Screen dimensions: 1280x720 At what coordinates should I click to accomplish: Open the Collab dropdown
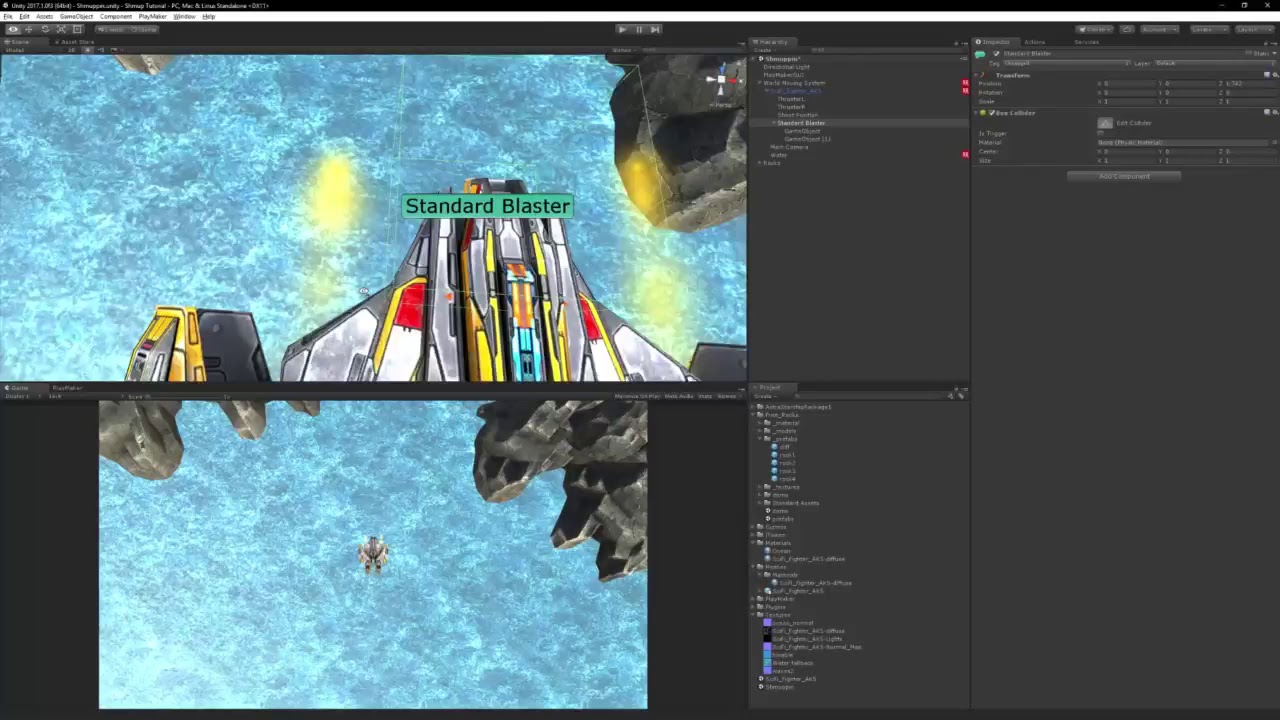pos(1095,29)
